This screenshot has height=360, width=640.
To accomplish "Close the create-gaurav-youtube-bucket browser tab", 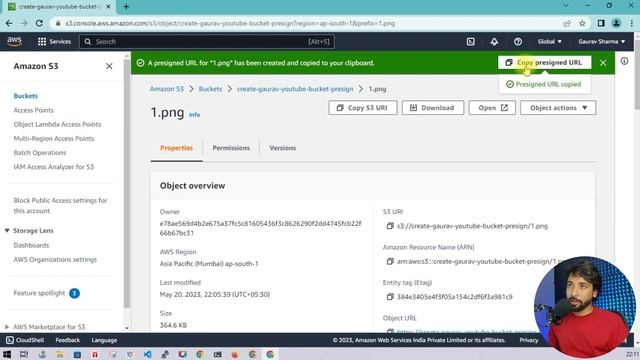I will coord(108,7).
